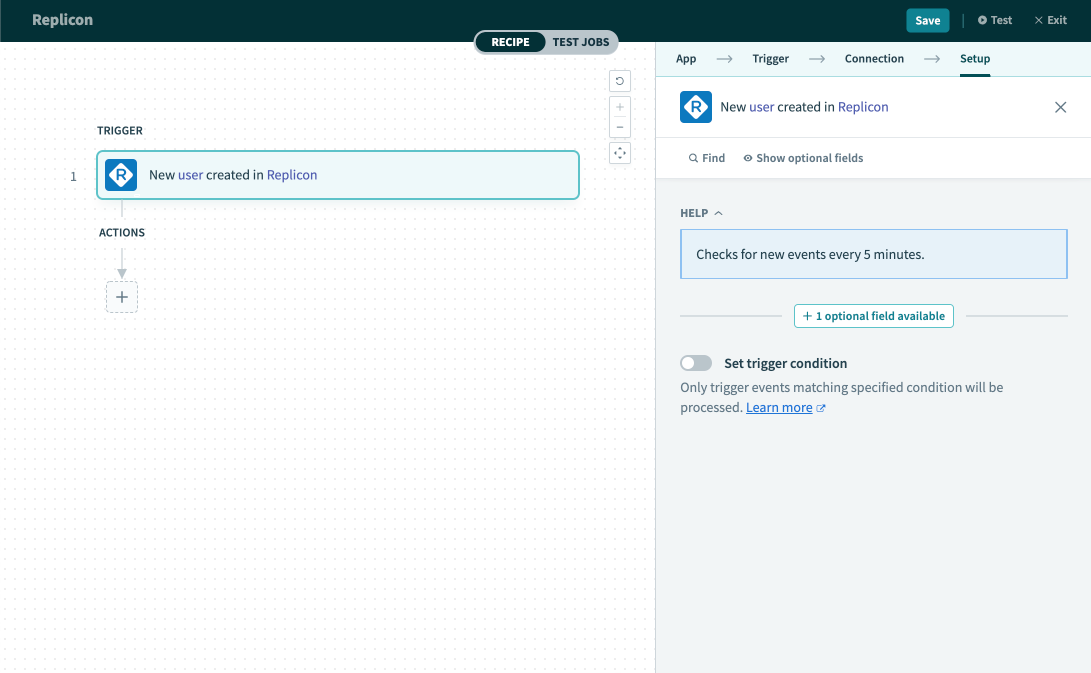Open the App step tab
Screen dimensions: 1091x673
coord(686,59)
